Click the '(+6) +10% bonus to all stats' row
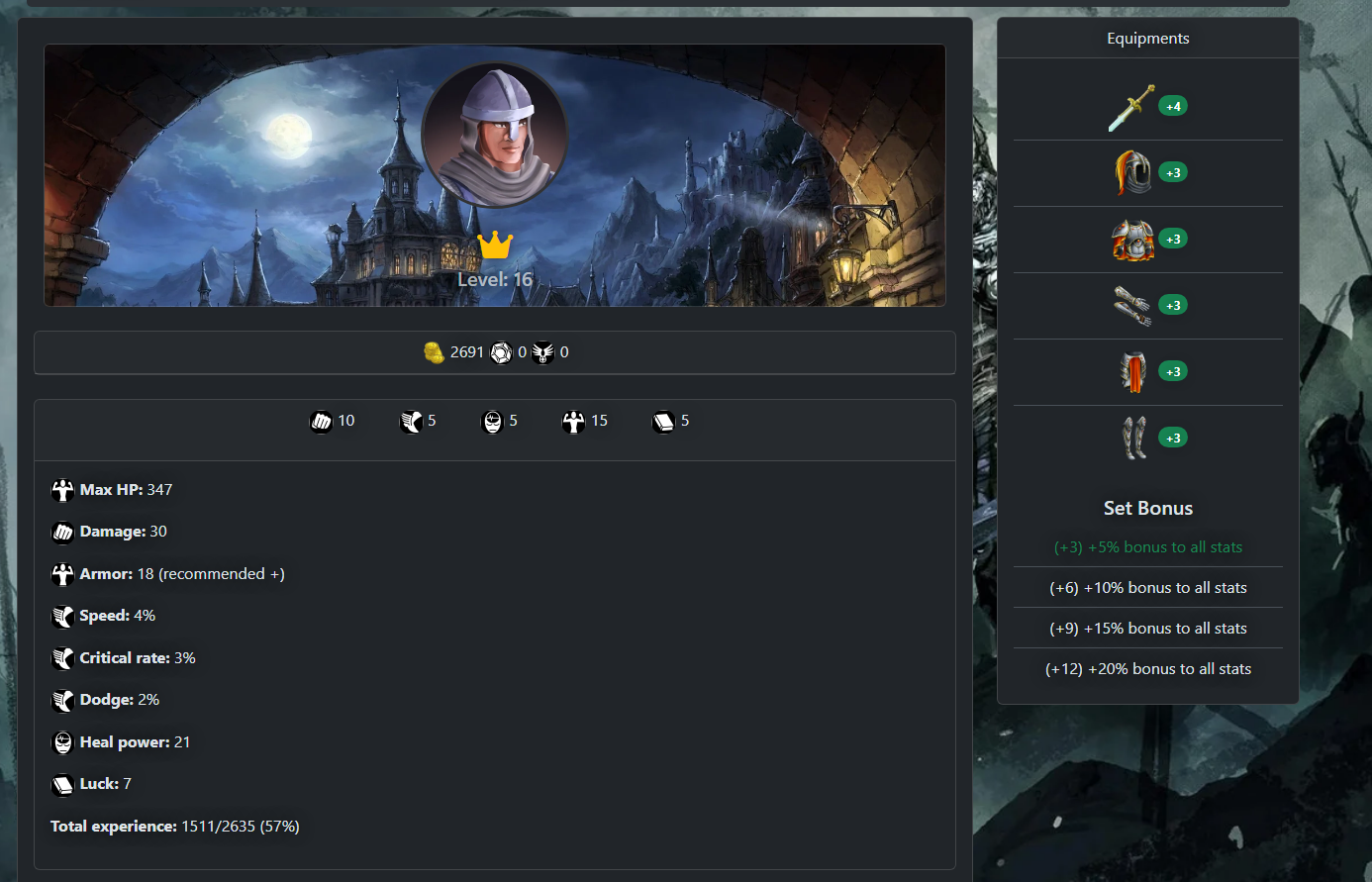 [1148, 588]
